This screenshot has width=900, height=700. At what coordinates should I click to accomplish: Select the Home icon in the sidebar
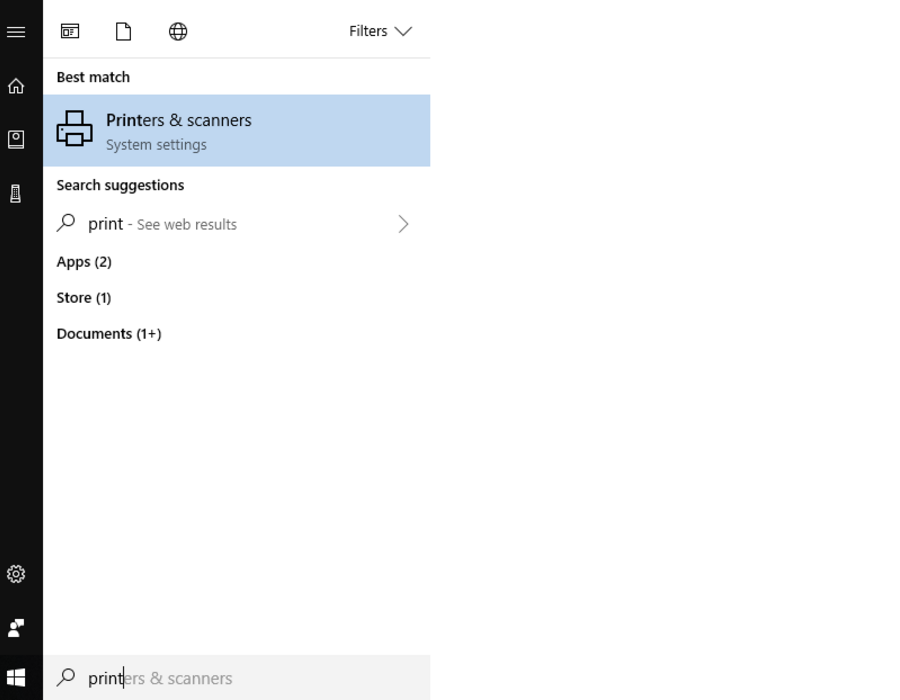(x=16, y=86)
